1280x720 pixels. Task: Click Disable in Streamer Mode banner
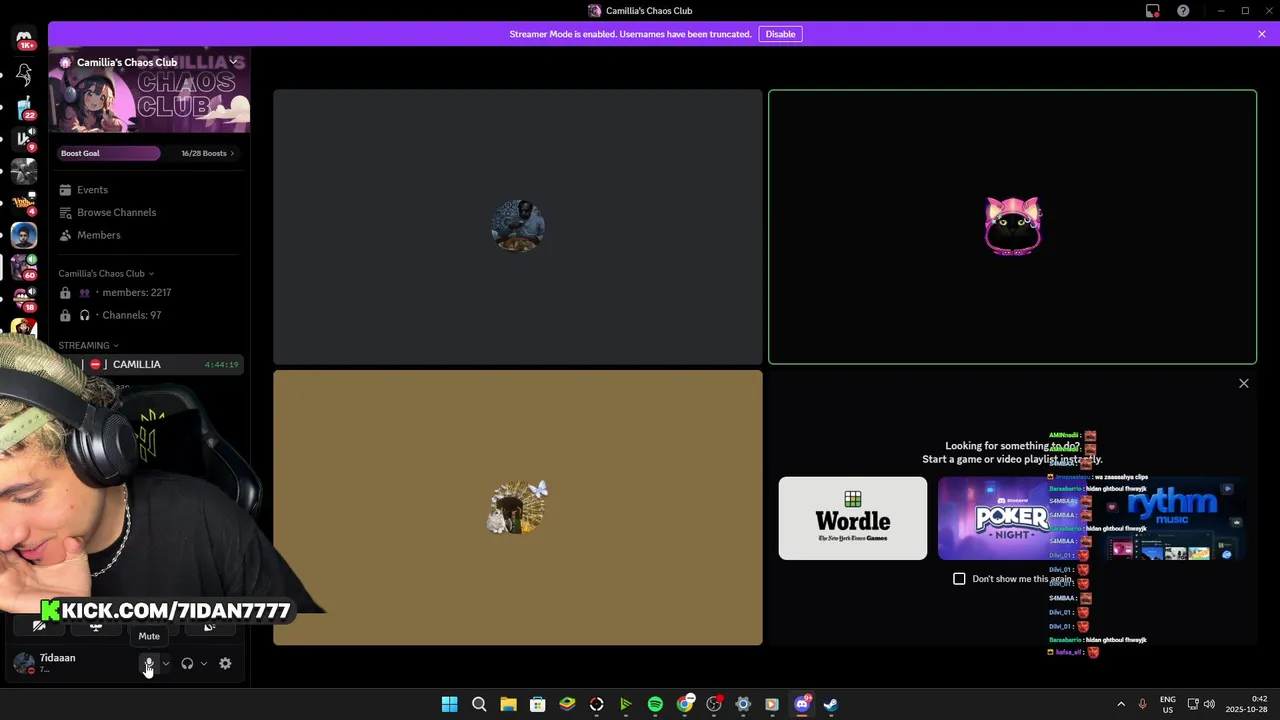[x=780, y=34]
